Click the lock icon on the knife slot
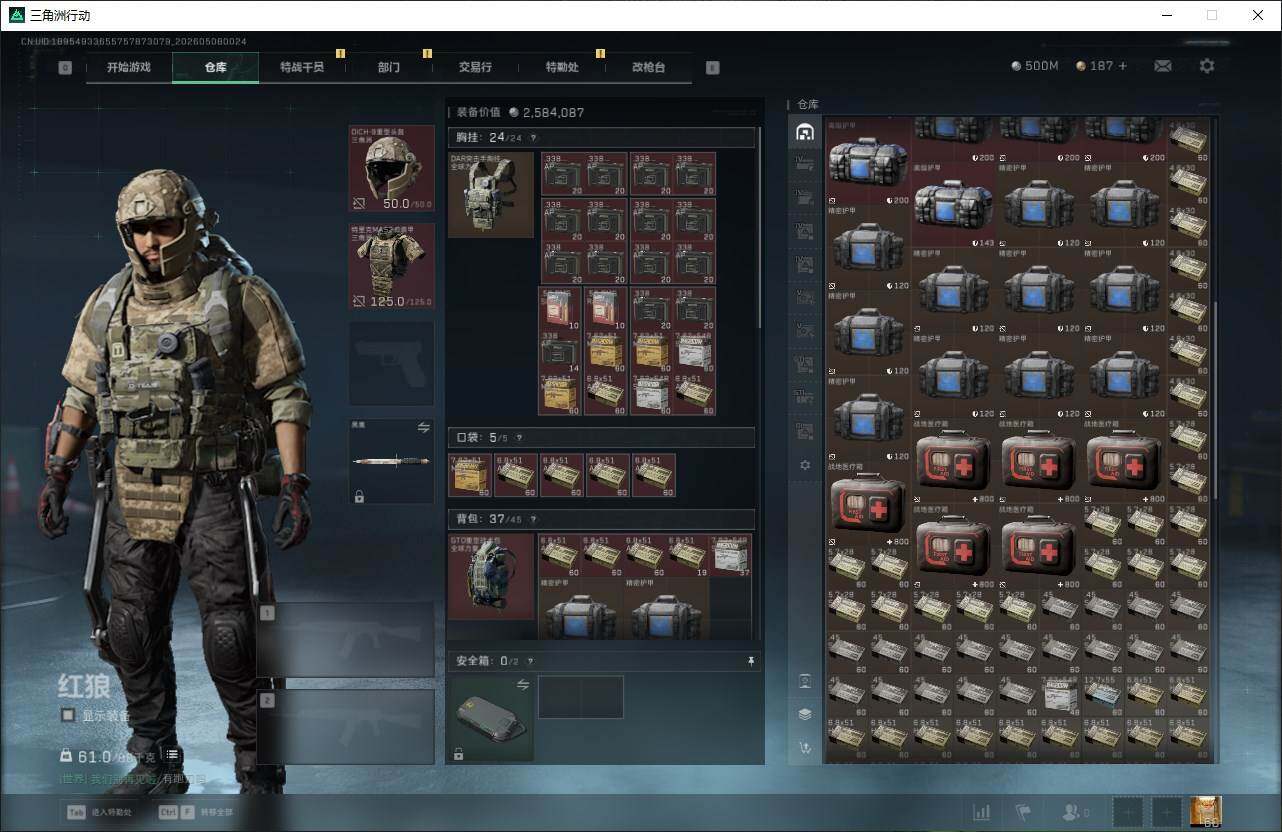The height and width of the screenshot is (832, 1282). pyautogui.click(x=359, y=496)
